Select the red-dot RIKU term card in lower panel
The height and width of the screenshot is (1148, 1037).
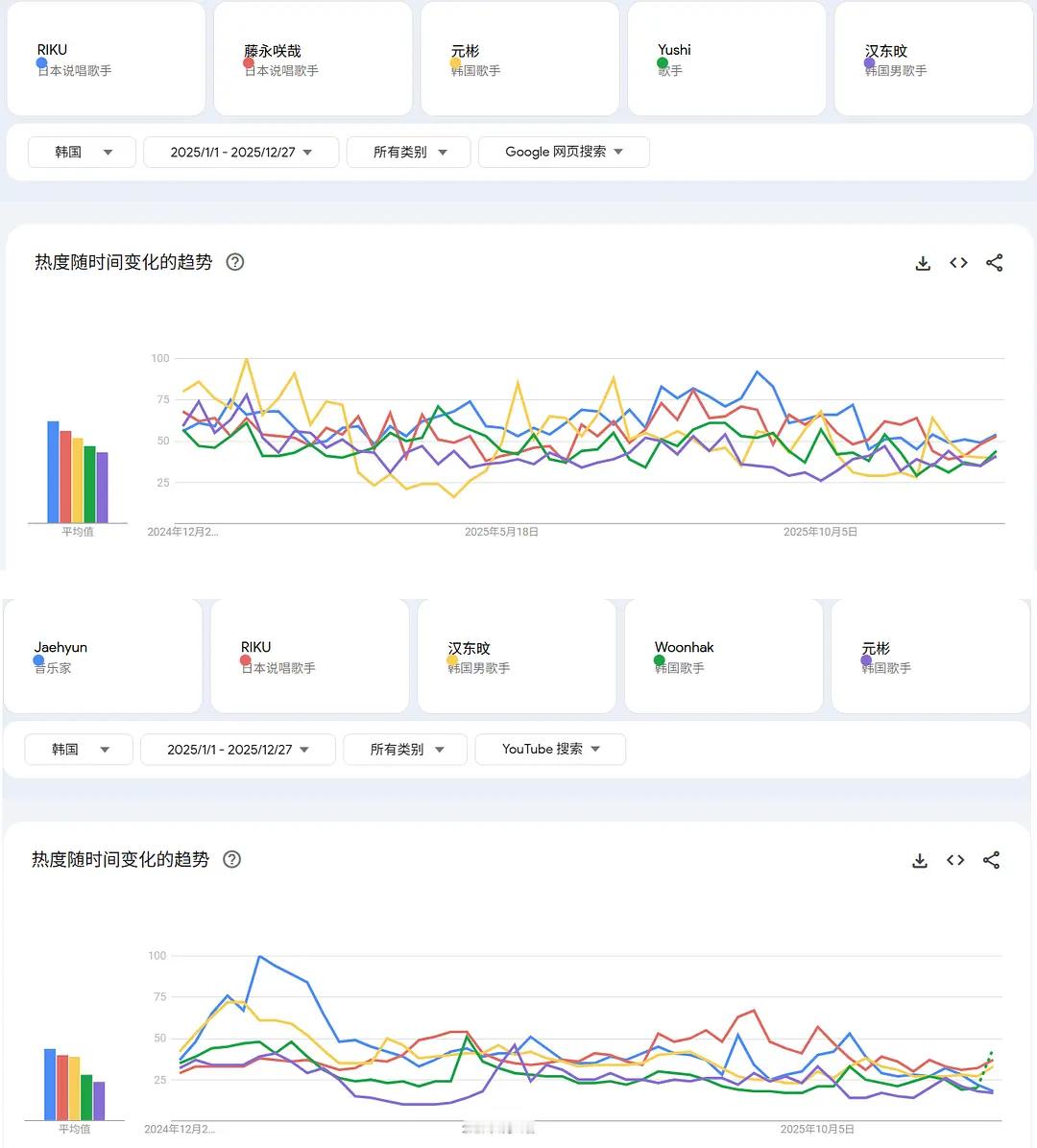[x=310, y=656]
